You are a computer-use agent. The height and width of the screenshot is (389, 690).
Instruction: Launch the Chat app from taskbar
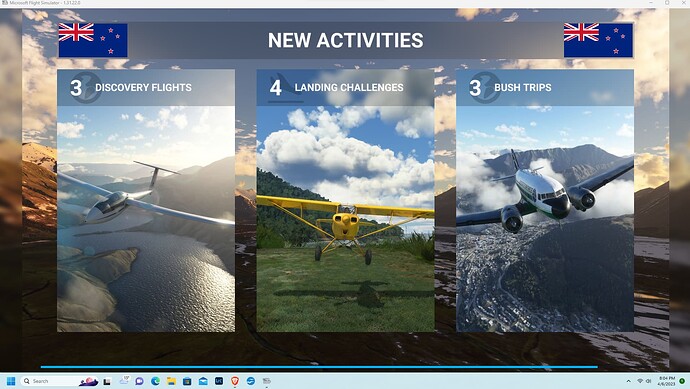(x=139, y=381)
